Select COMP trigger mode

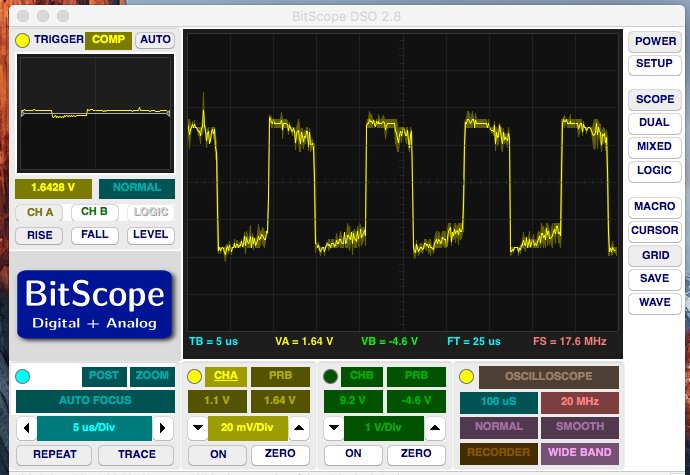108,40
